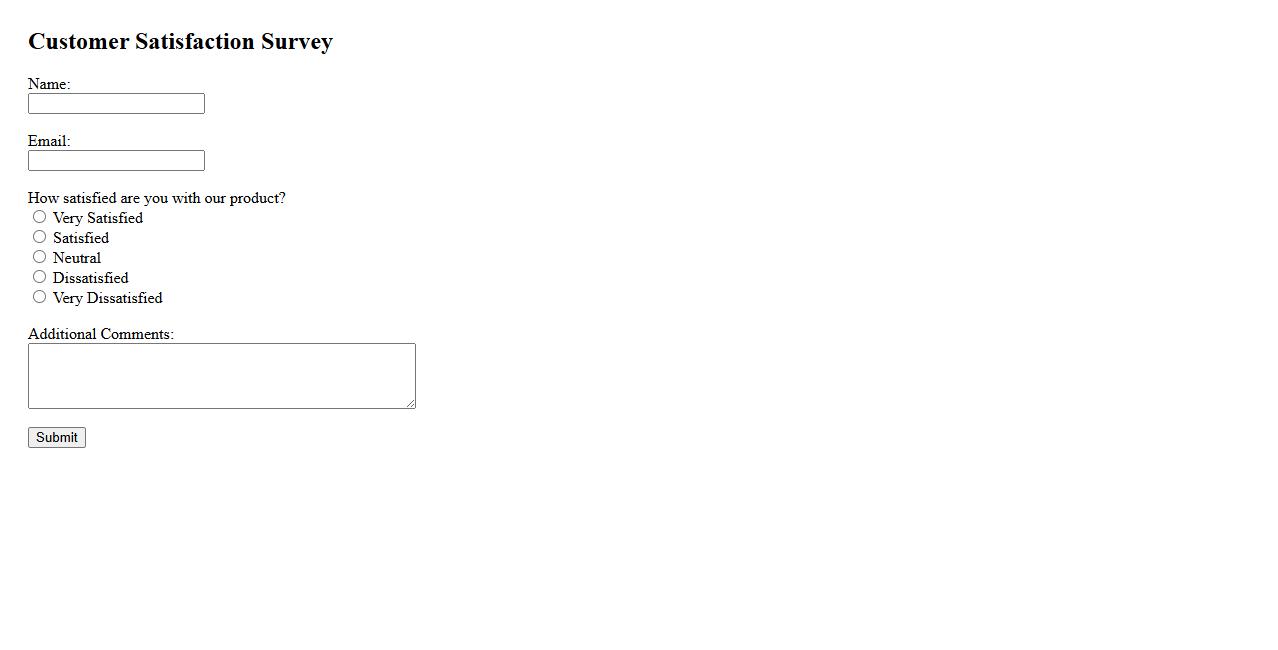Click the product satisfaction question text
The height and width of the screenshot is (650, 1278).
click(x=157, y=198)
